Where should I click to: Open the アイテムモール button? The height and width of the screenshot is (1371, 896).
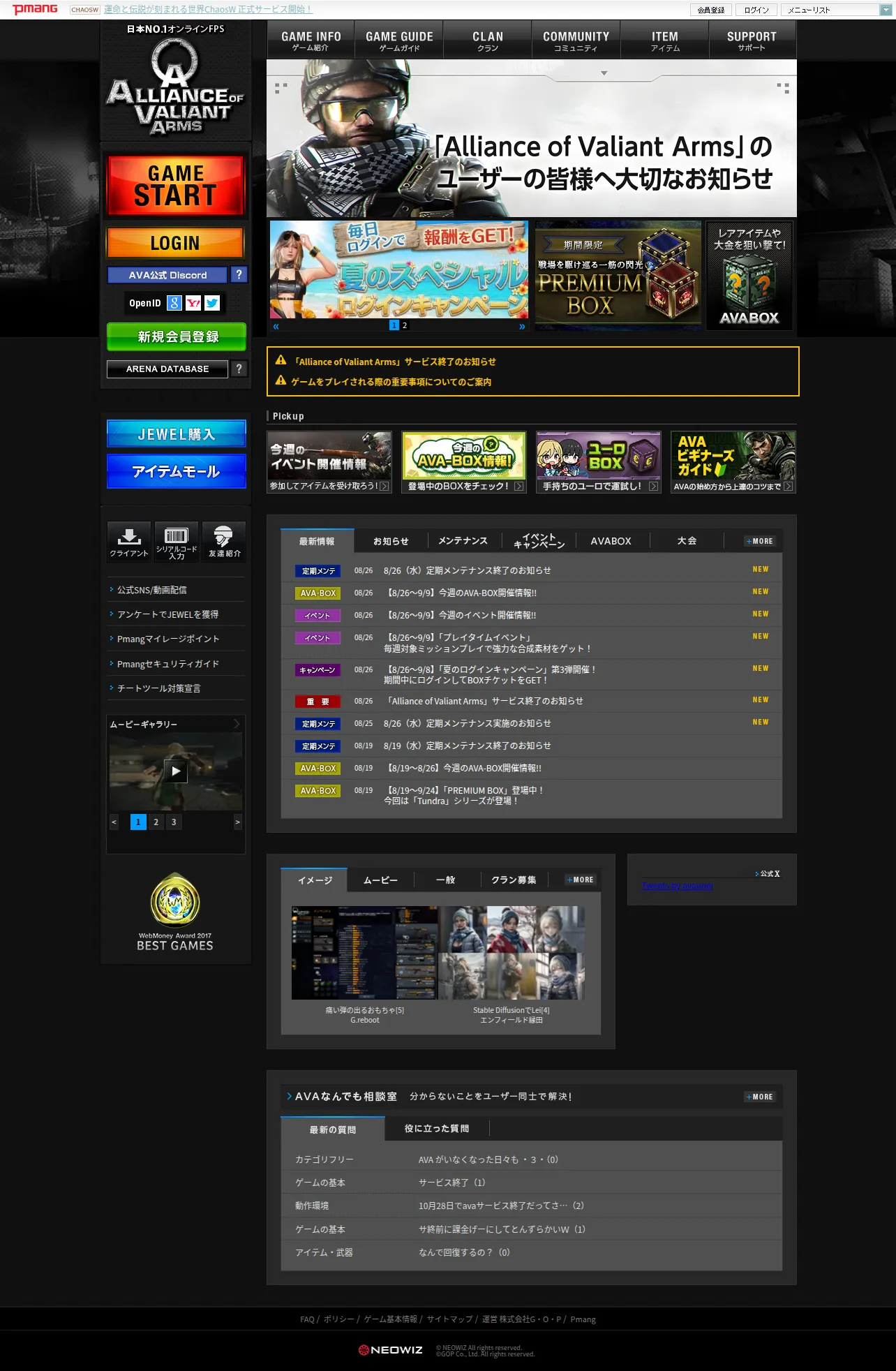(x=177, y=471)
